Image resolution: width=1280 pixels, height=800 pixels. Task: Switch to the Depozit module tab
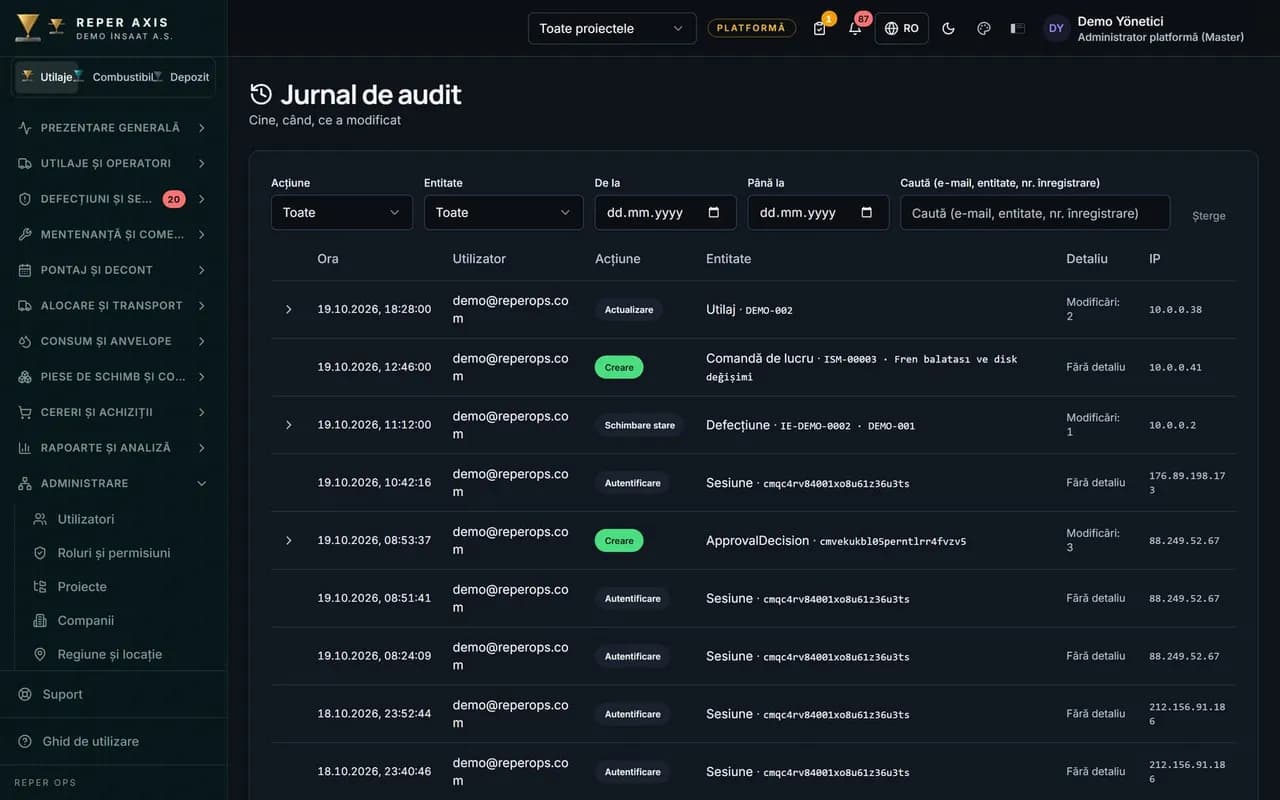184,77
